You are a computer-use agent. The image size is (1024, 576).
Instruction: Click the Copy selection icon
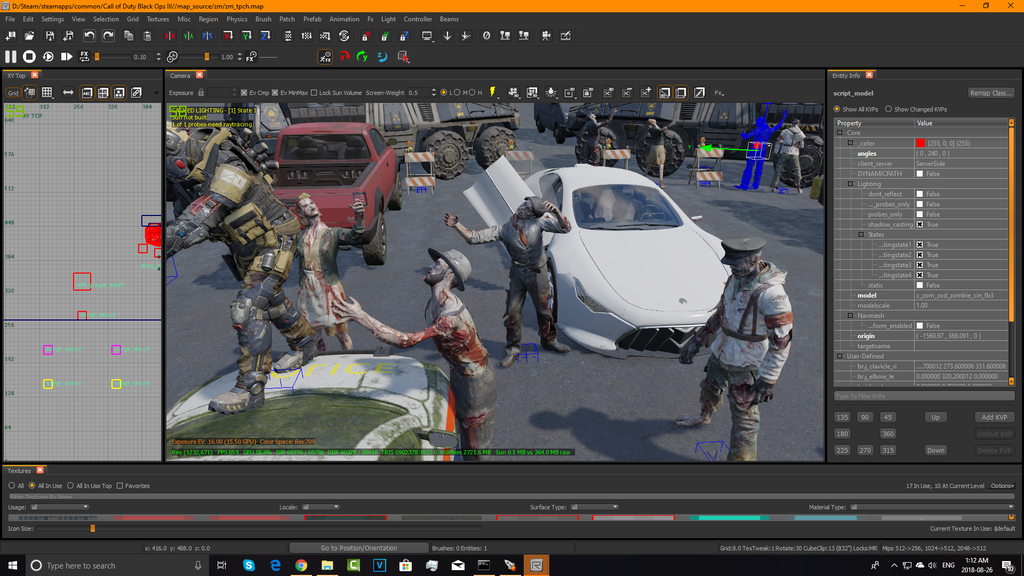tap(129, 36)
